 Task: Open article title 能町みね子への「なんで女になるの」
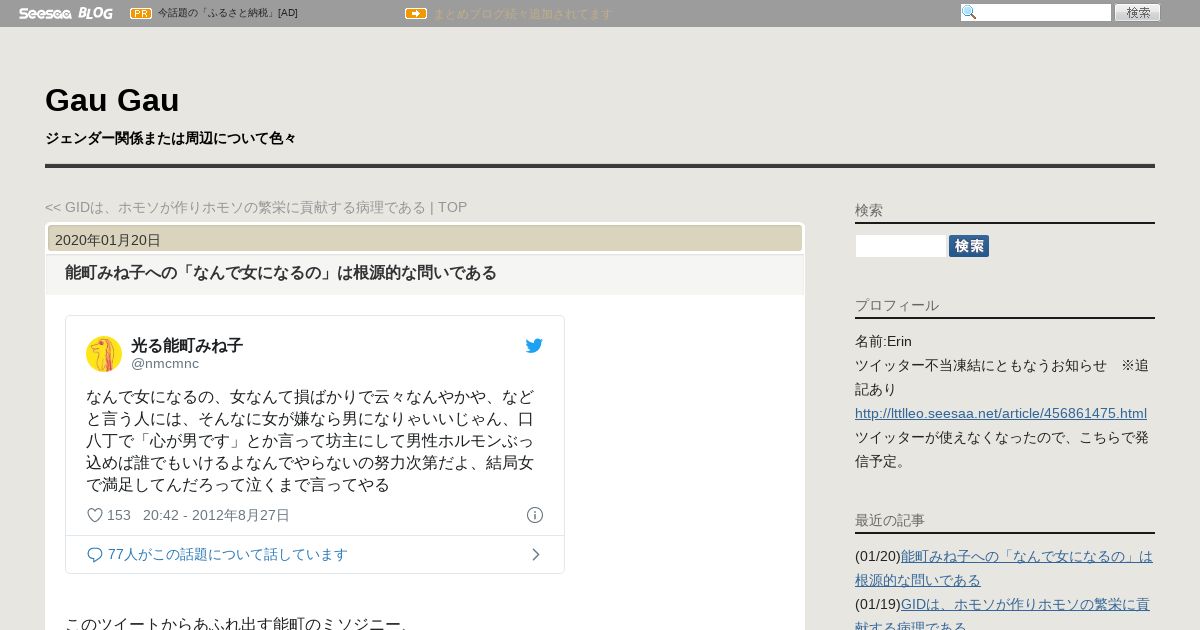tap(281, 273)
